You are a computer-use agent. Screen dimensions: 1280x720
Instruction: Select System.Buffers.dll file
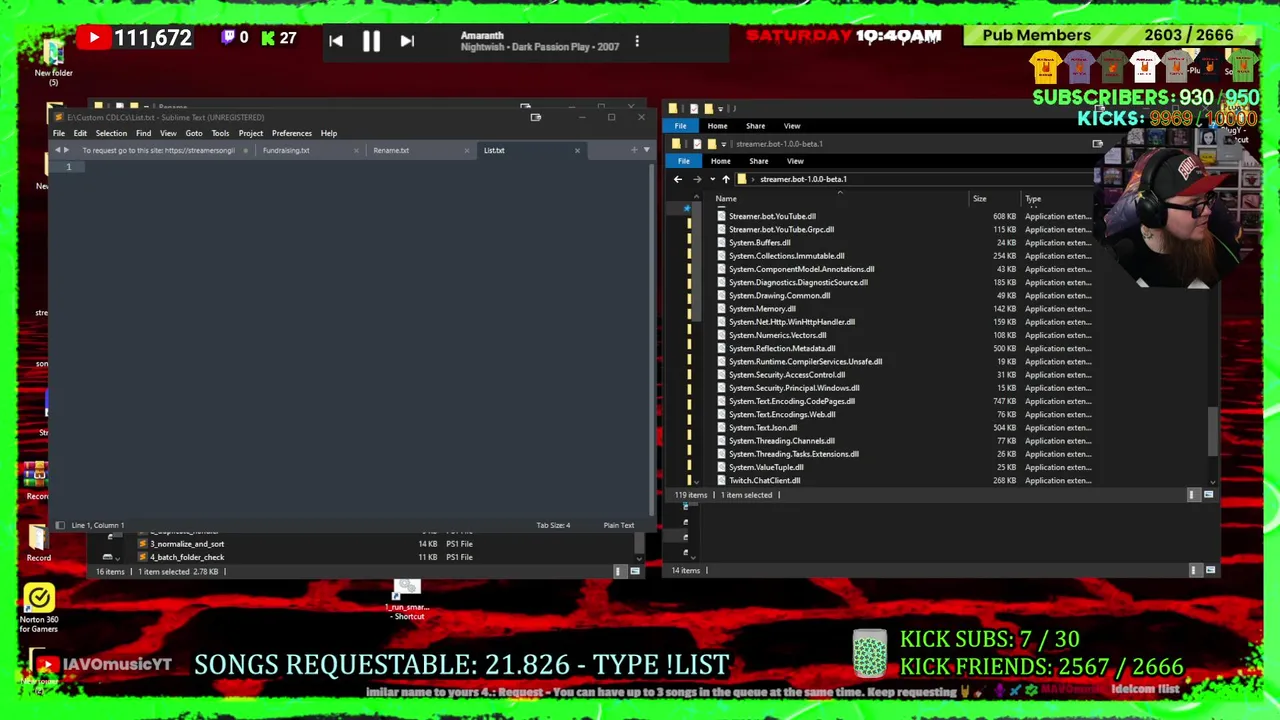pos(759,242)
